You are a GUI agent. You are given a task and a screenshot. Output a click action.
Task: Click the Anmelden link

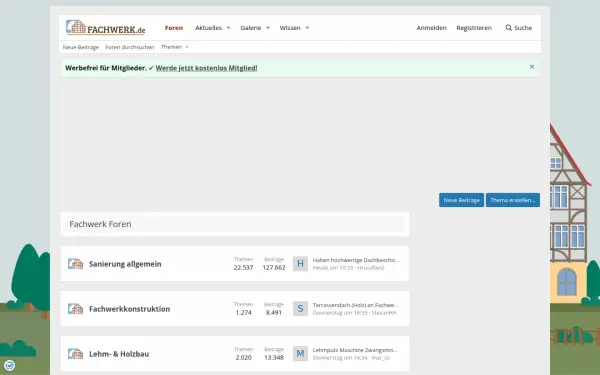pos(432,28)
